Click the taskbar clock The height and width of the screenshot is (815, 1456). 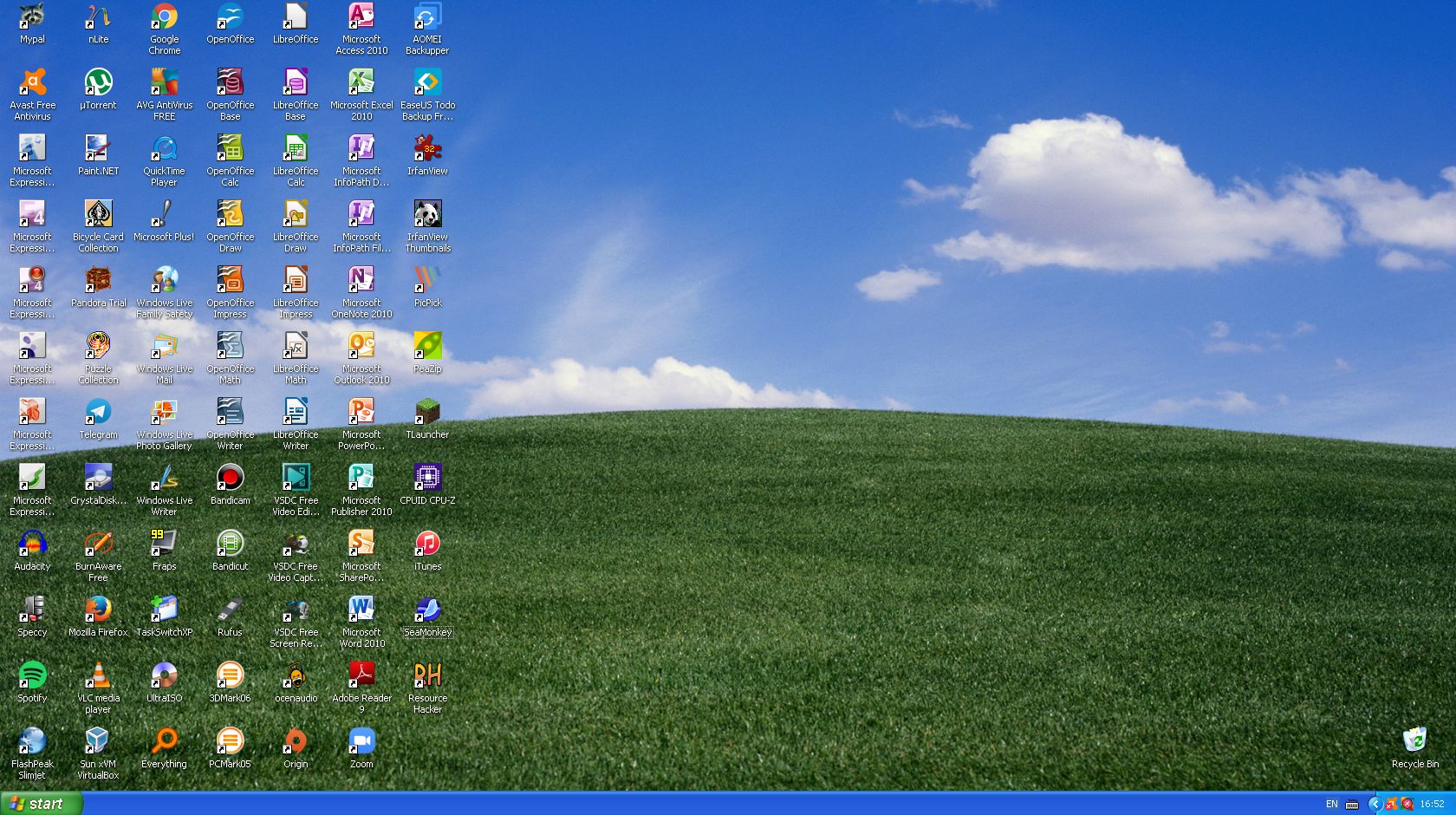(1432, 804)
